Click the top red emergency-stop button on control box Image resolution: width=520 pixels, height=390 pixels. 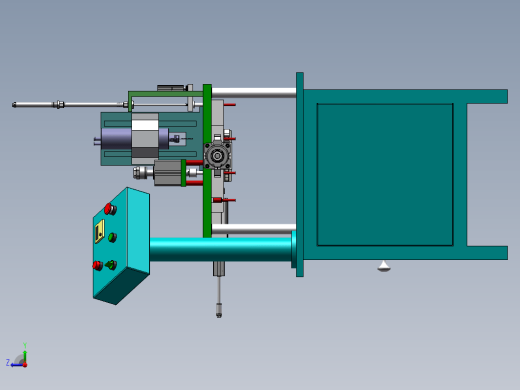[x=110, y=209]
